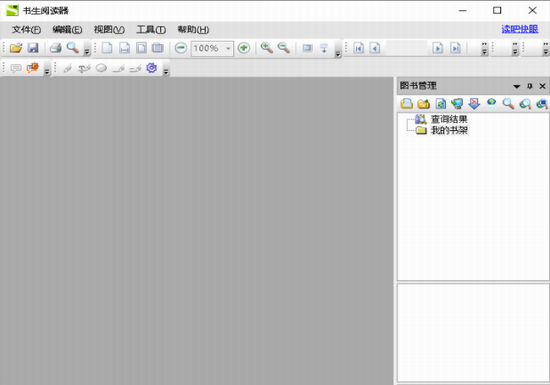Click the magnifier search icon in 图书管理 panel
The image size is (550, 385).
[x=508, y=103]
